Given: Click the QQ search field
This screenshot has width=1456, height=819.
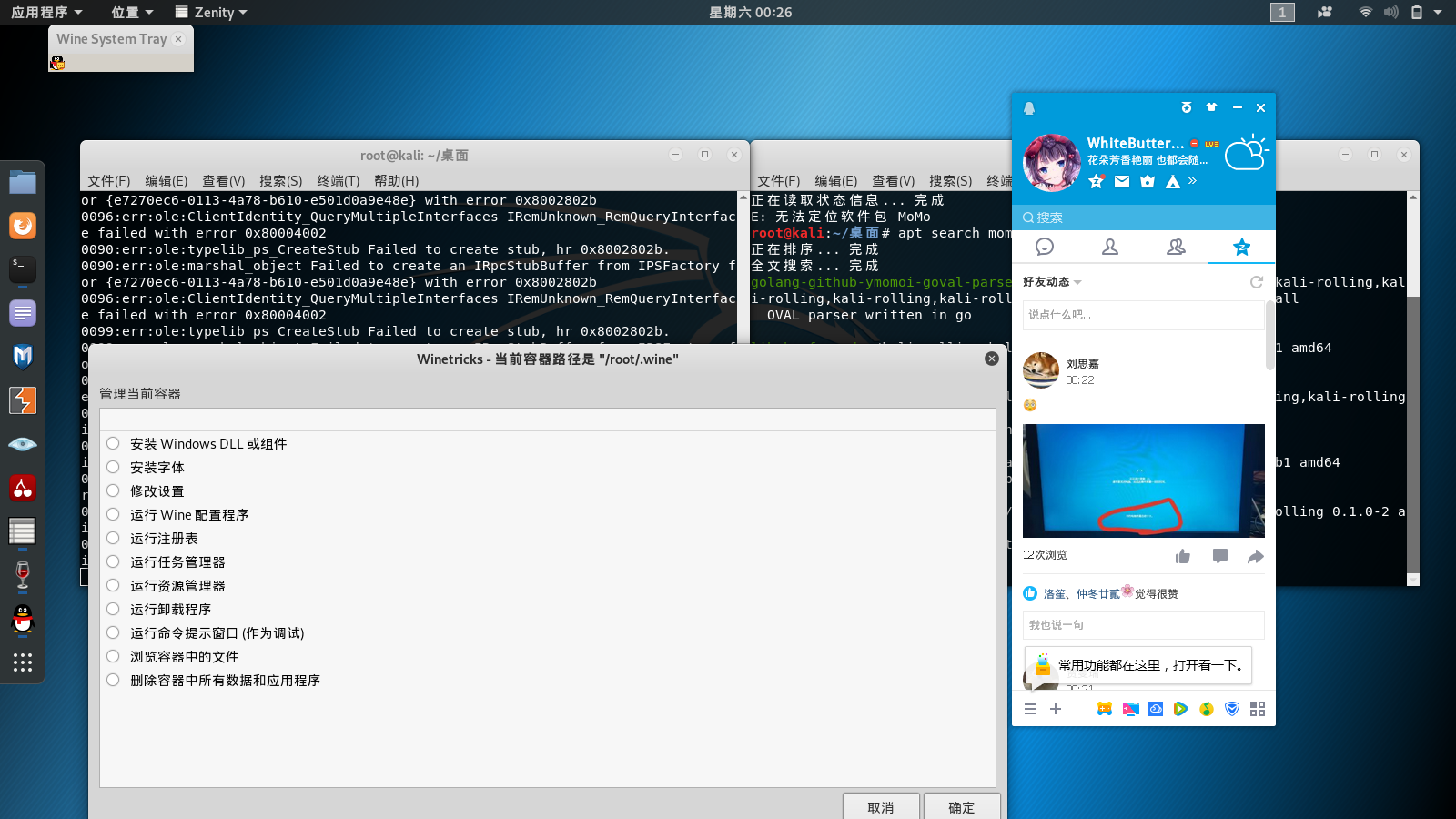Looking at the screenshot, I should pos(1143,217).
